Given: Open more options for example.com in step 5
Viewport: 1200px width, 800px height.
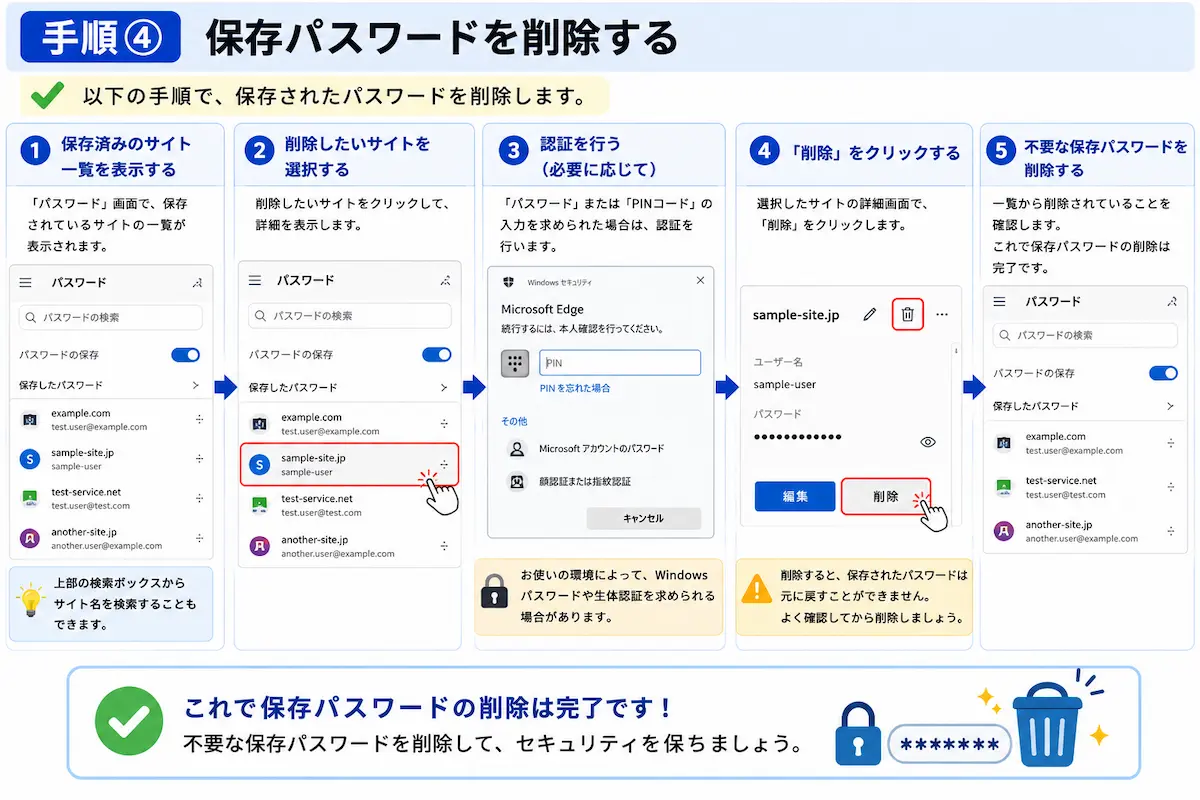Looking at the screenshot, I should [x=1170, y=443].
